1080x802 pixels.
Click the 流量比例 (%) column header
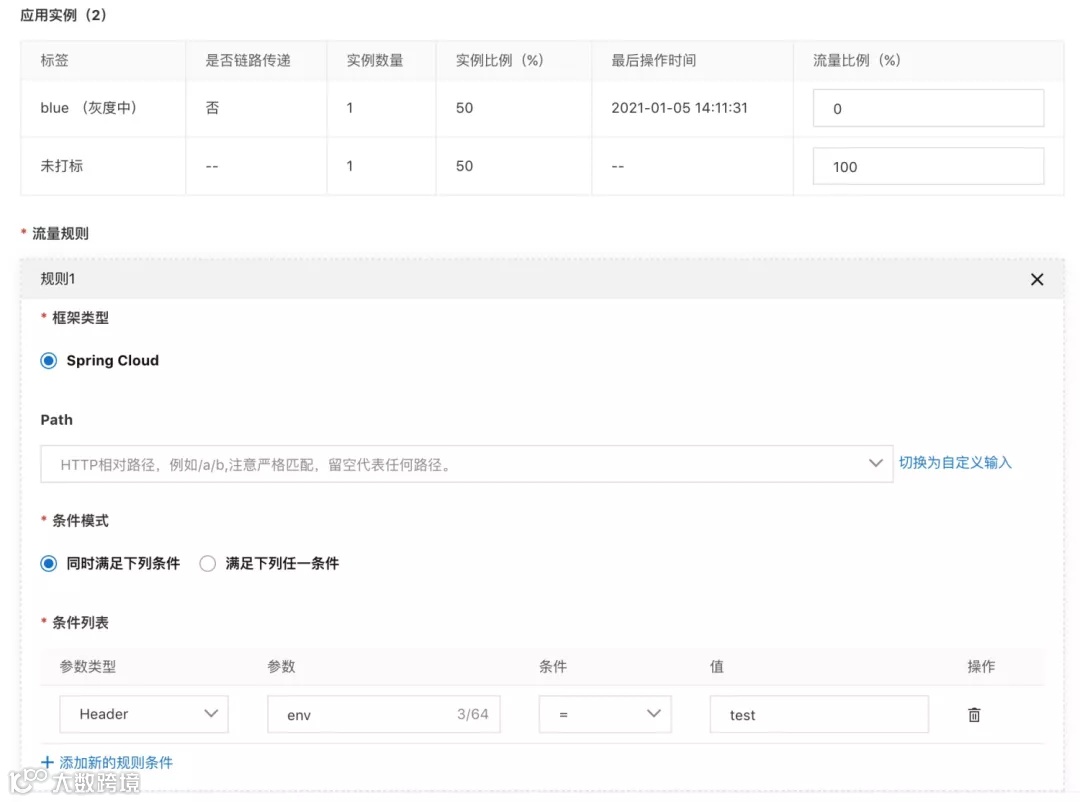(x=857, y=60)
